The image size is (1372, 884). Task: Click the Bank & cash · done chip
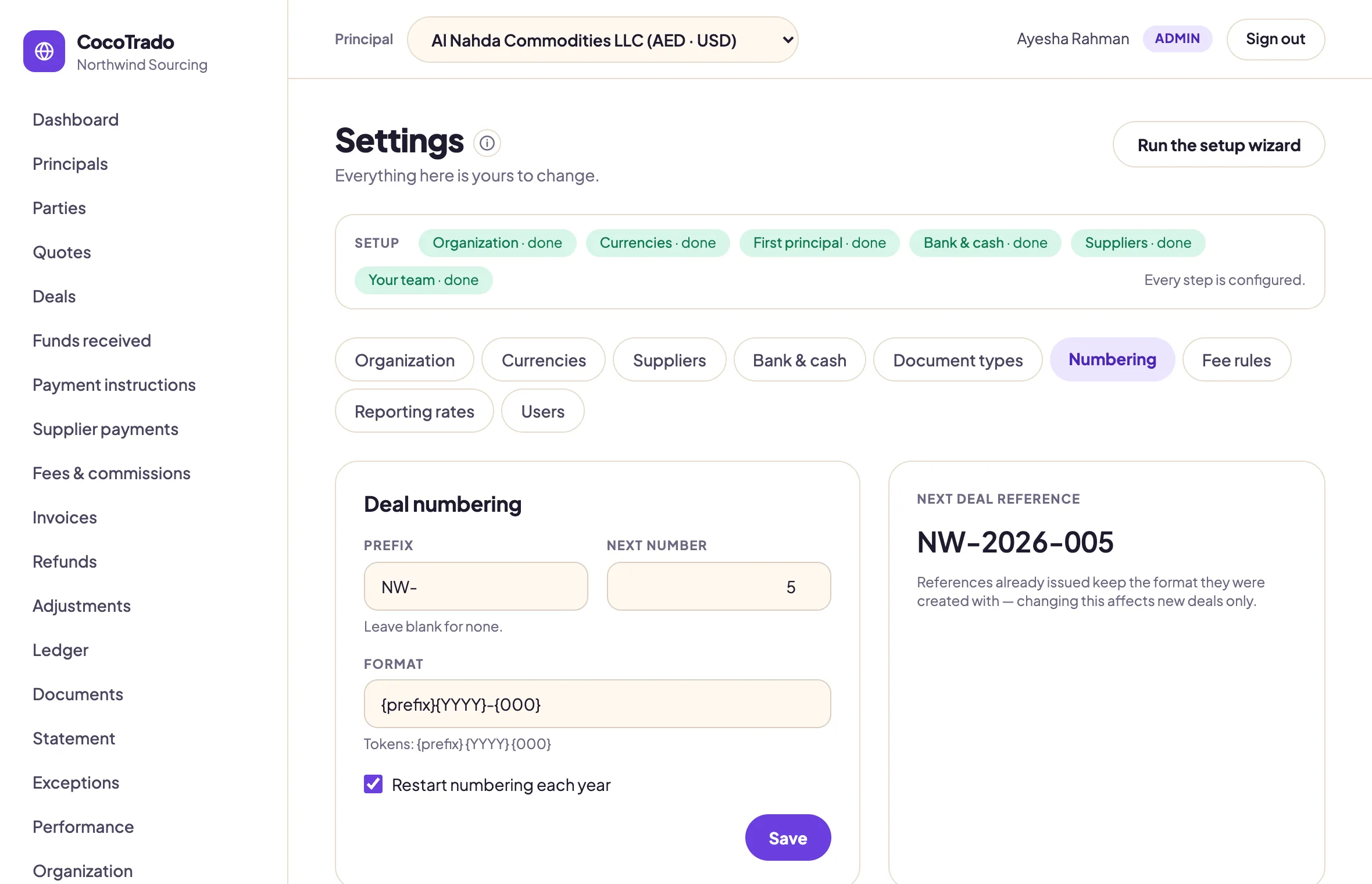985,243
